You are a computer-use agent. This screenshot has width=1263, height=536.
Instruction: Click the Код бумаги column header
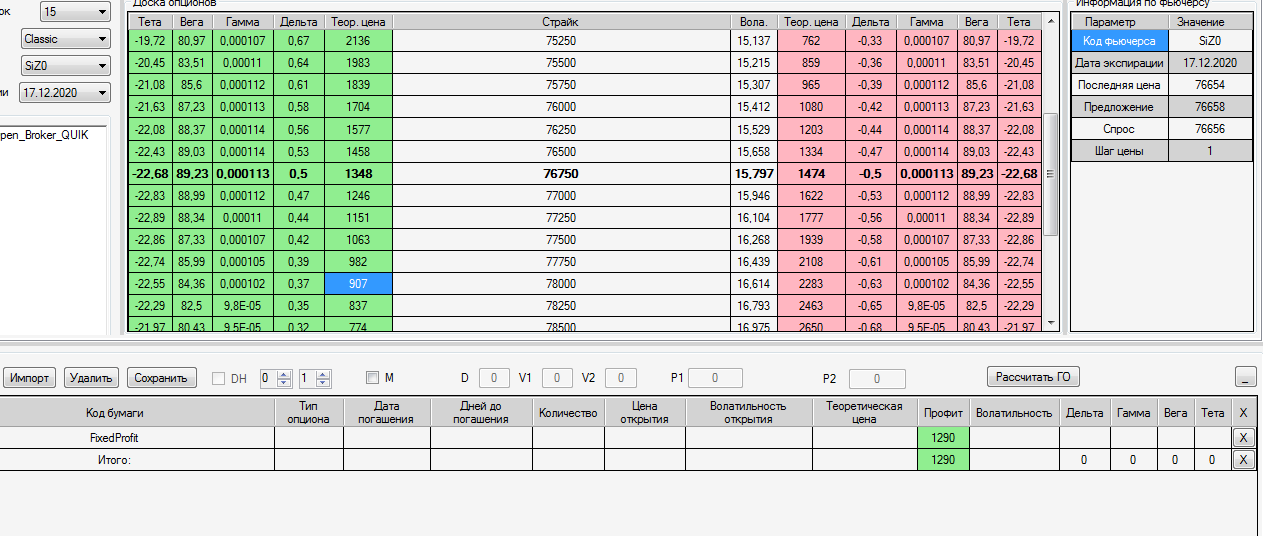137,412
